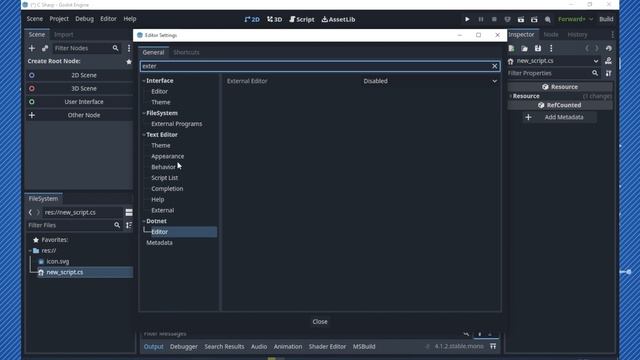
Task: Select External Programs in settings tree
Action: [177, 124]
